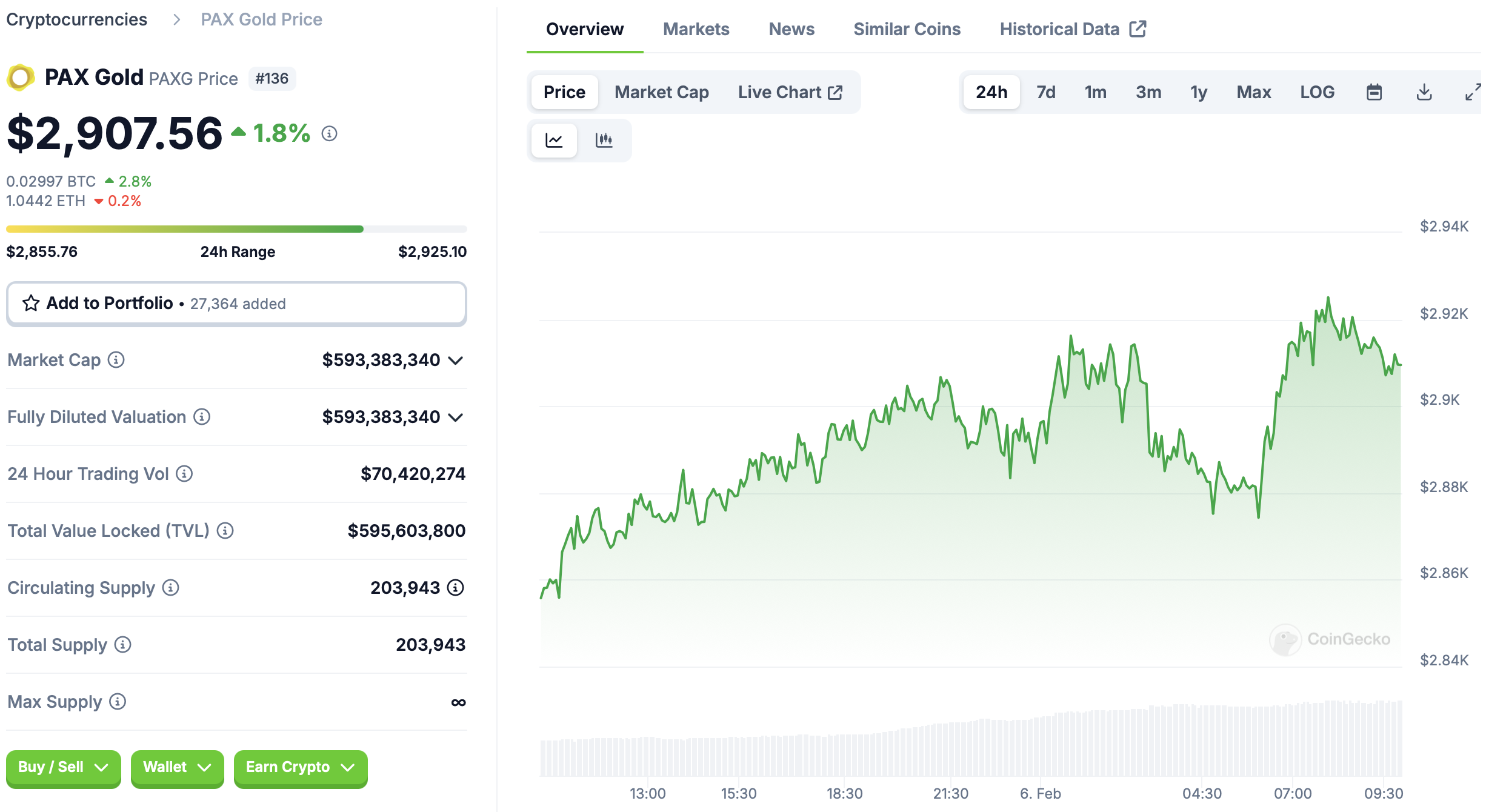
Task: Click info icon beside 1.8% change
Action: pos(329,133)
